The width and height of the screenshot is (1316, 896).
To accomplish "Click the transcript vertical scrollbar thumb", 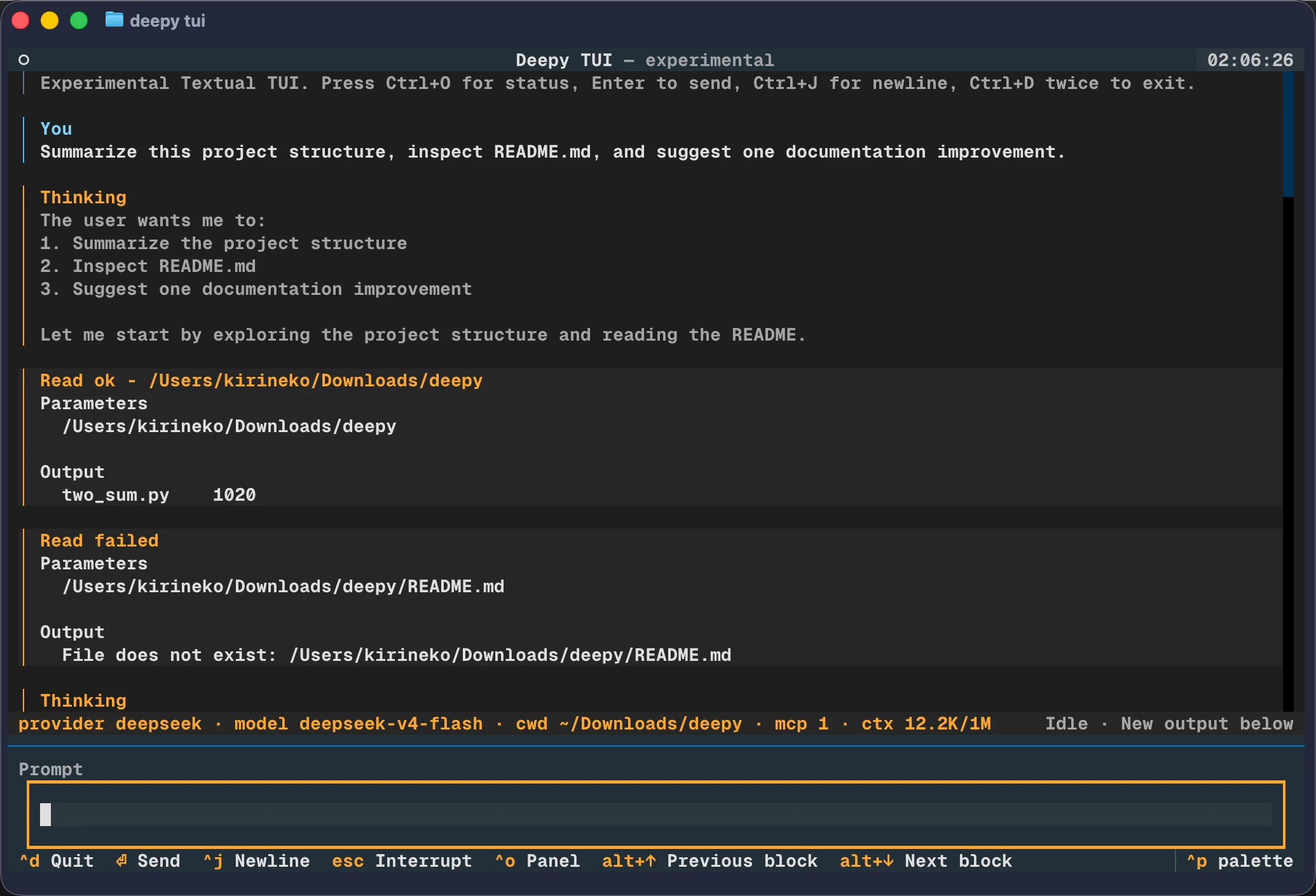I will 1288,134.
